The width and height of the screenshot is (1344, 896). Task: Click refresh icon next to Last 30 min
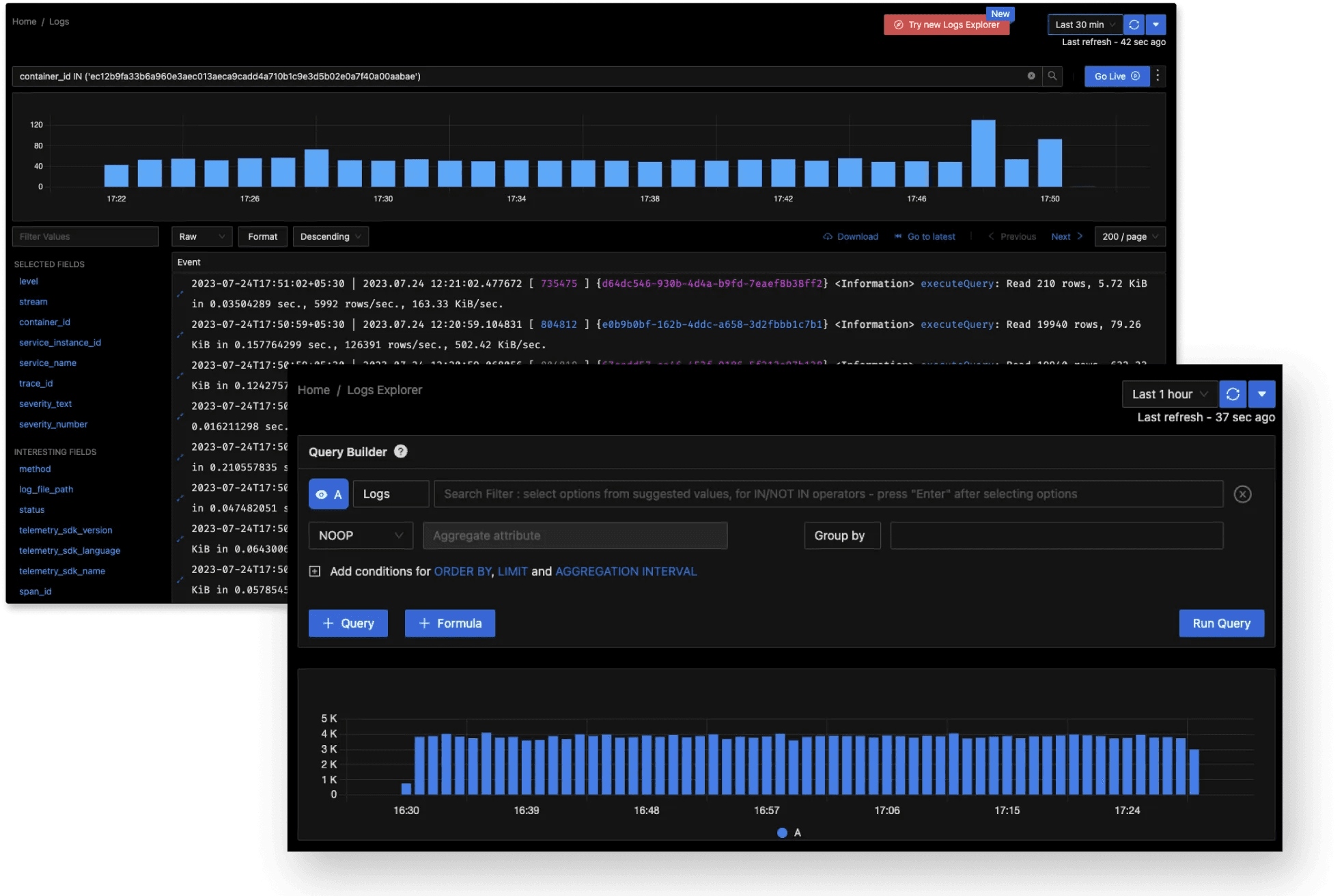coord(1134,25)
